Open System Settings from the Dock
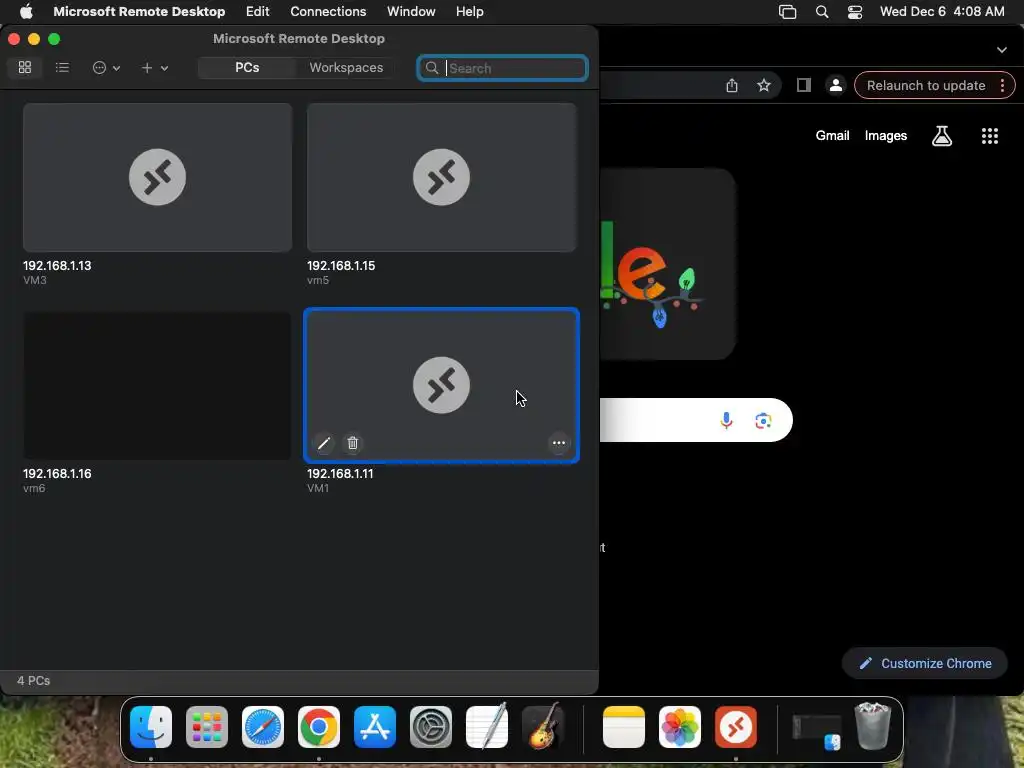This screenshot has width=1024, height=768. 430,727
